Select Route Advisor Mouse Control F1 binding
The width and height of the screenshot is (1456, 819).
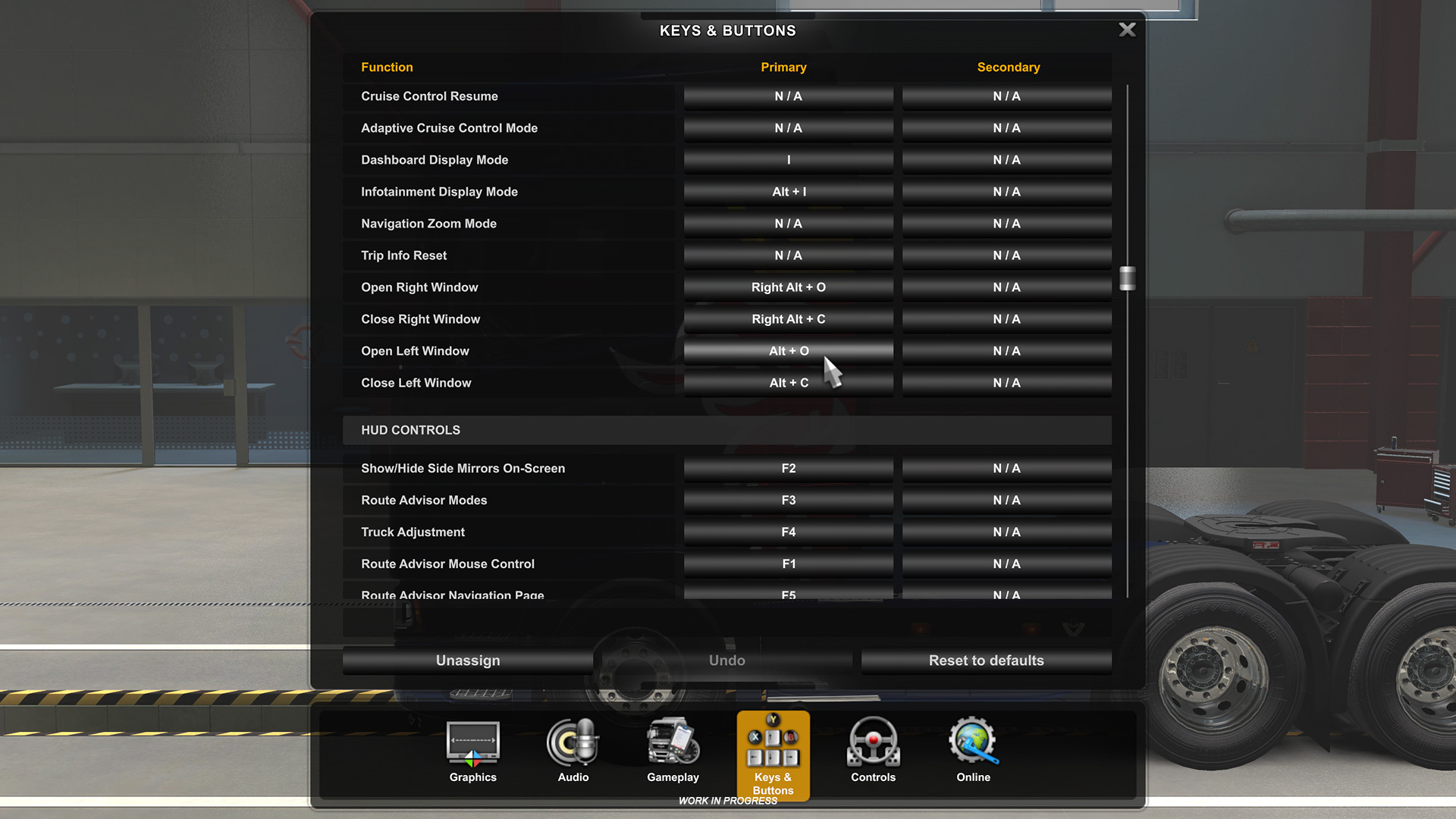coord(788,563)
